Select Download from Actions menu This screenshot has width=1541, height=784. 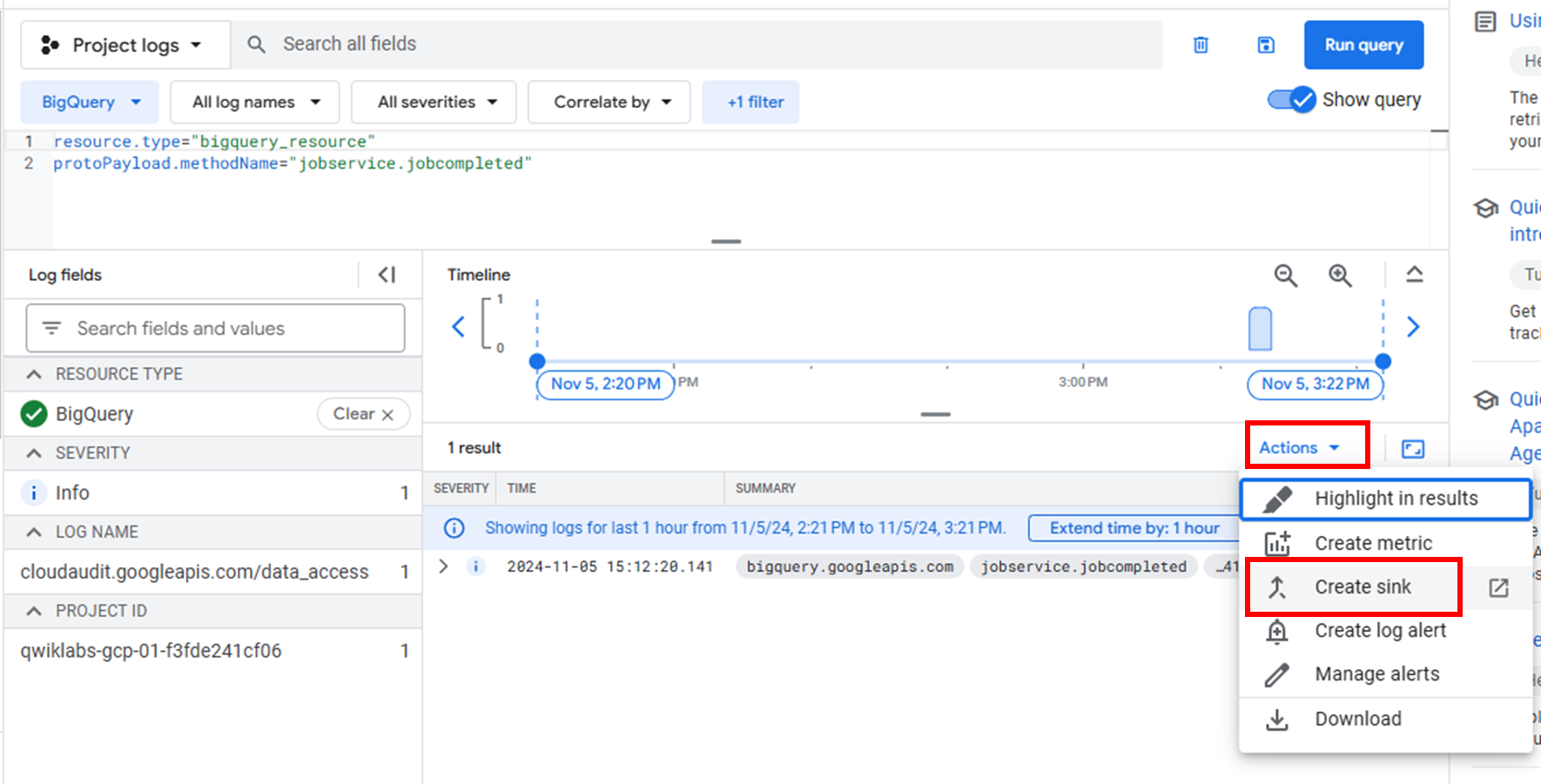1385,720
